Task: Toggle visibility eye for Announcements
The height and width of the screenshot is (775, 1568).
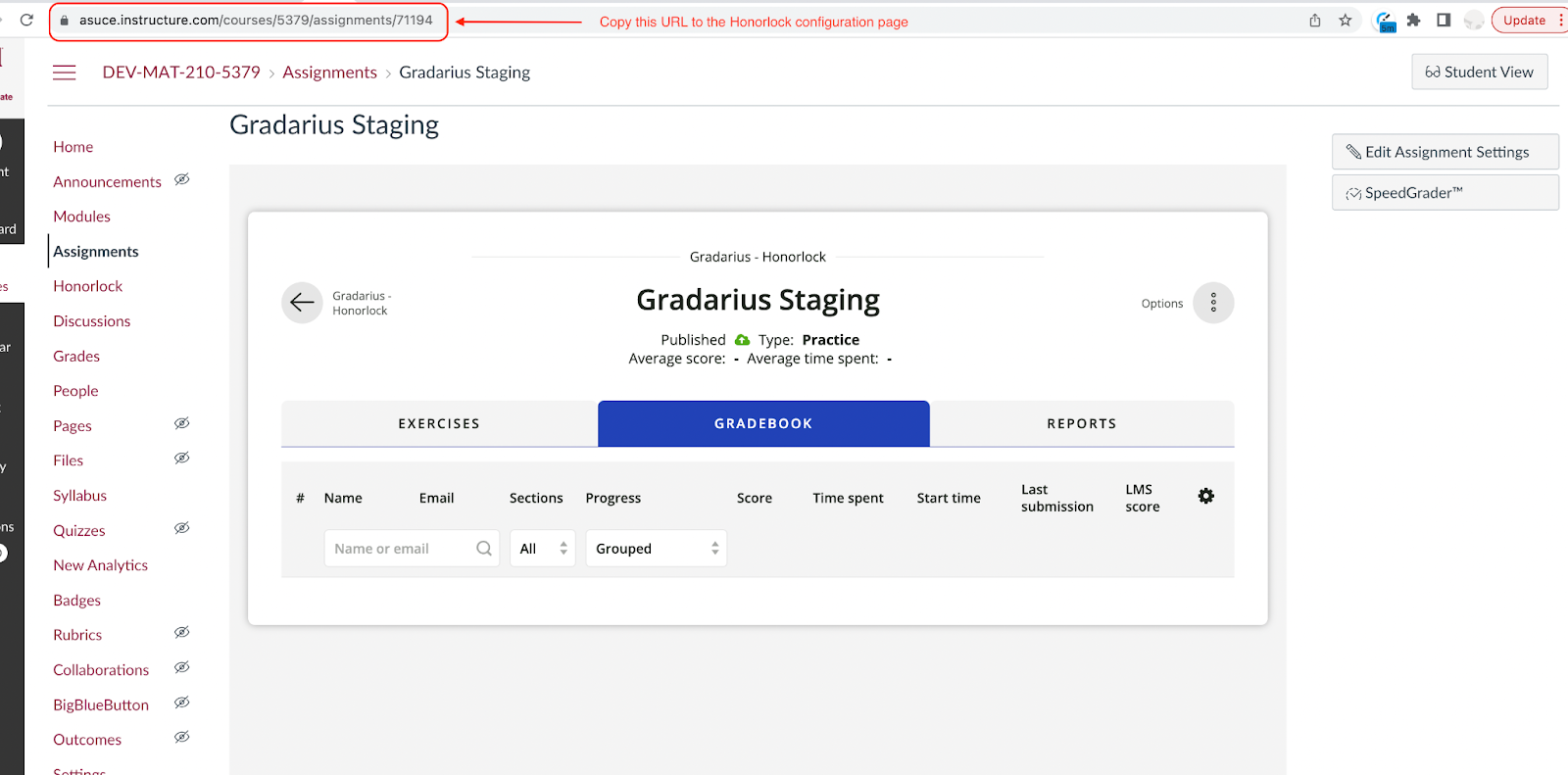Action: (182, 179)
